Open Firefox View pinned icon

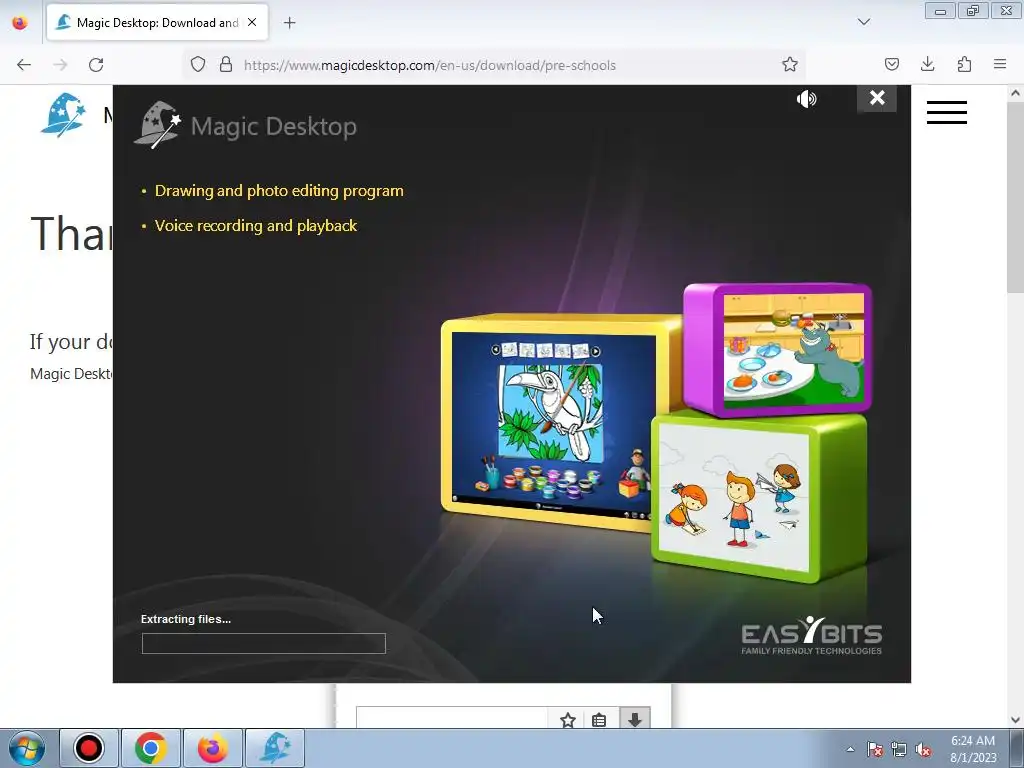coord(20,22)
